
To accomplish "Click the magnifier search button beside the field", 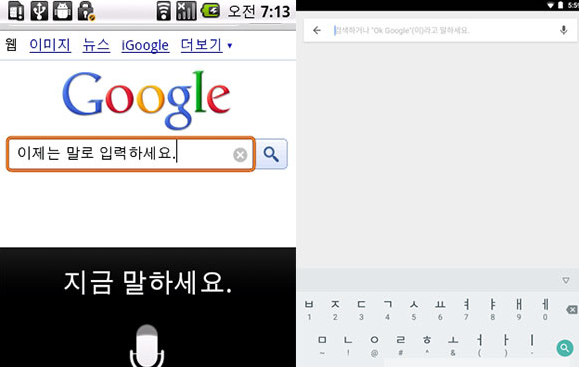I will coord(271,154).
